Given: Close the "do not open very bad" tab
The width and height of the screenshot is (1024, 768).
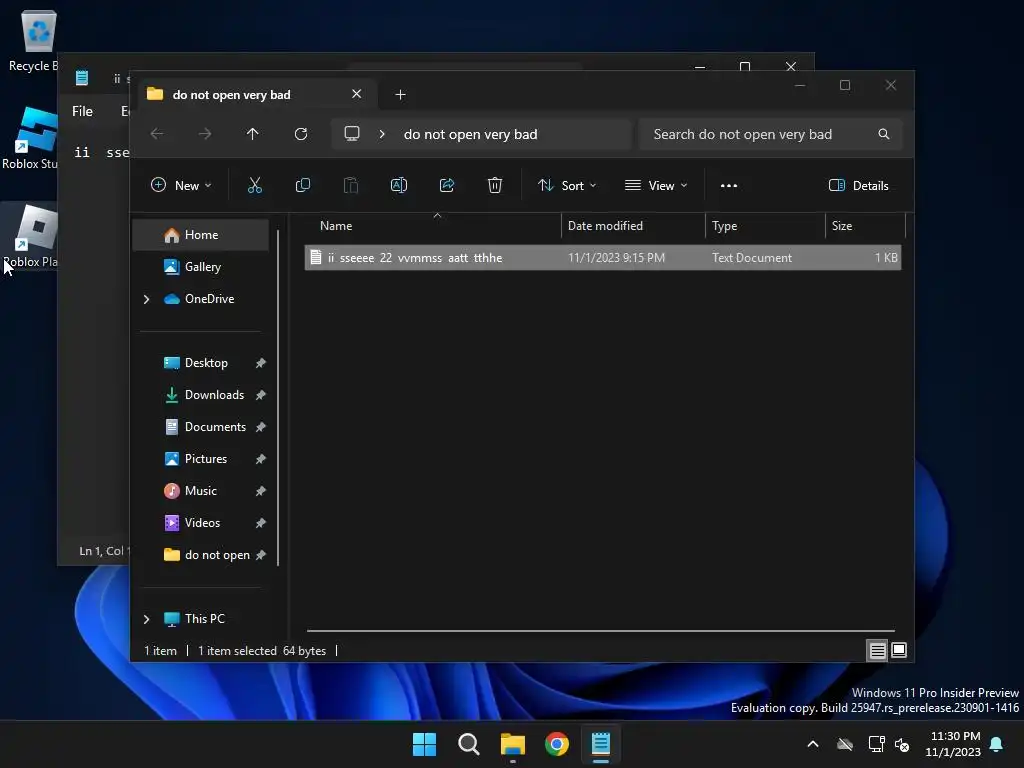Looking at the screenshot, I should (x=357, y=94).
